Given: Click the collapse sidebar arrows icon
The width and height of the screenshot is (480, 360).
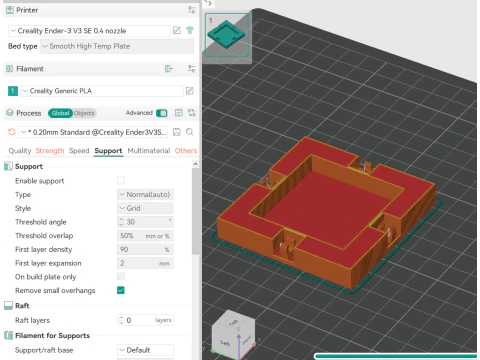Looking at the screenshot, I should [208, 3].
